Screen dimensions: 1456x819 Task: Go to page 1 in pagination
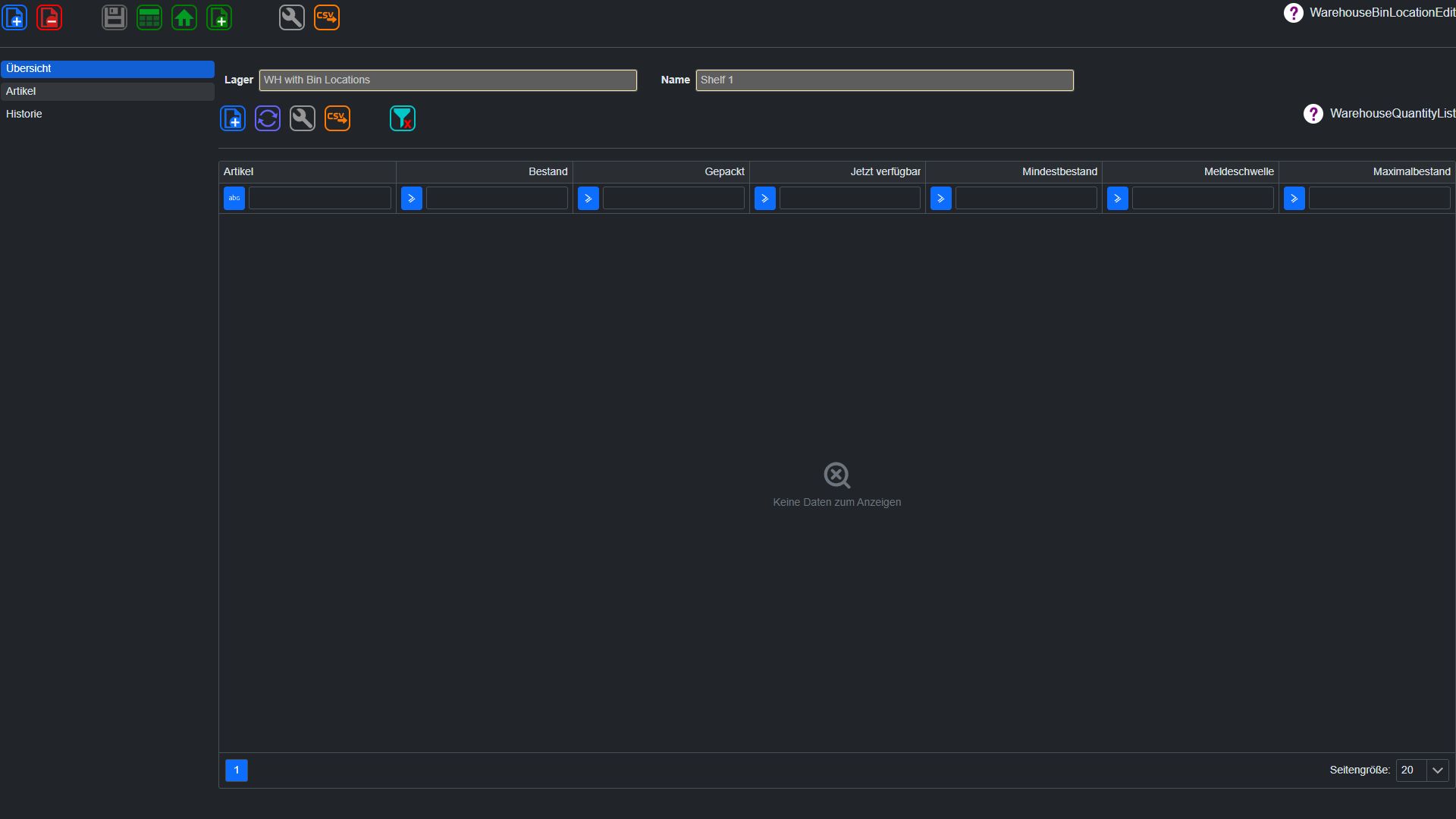click(237, 770)
